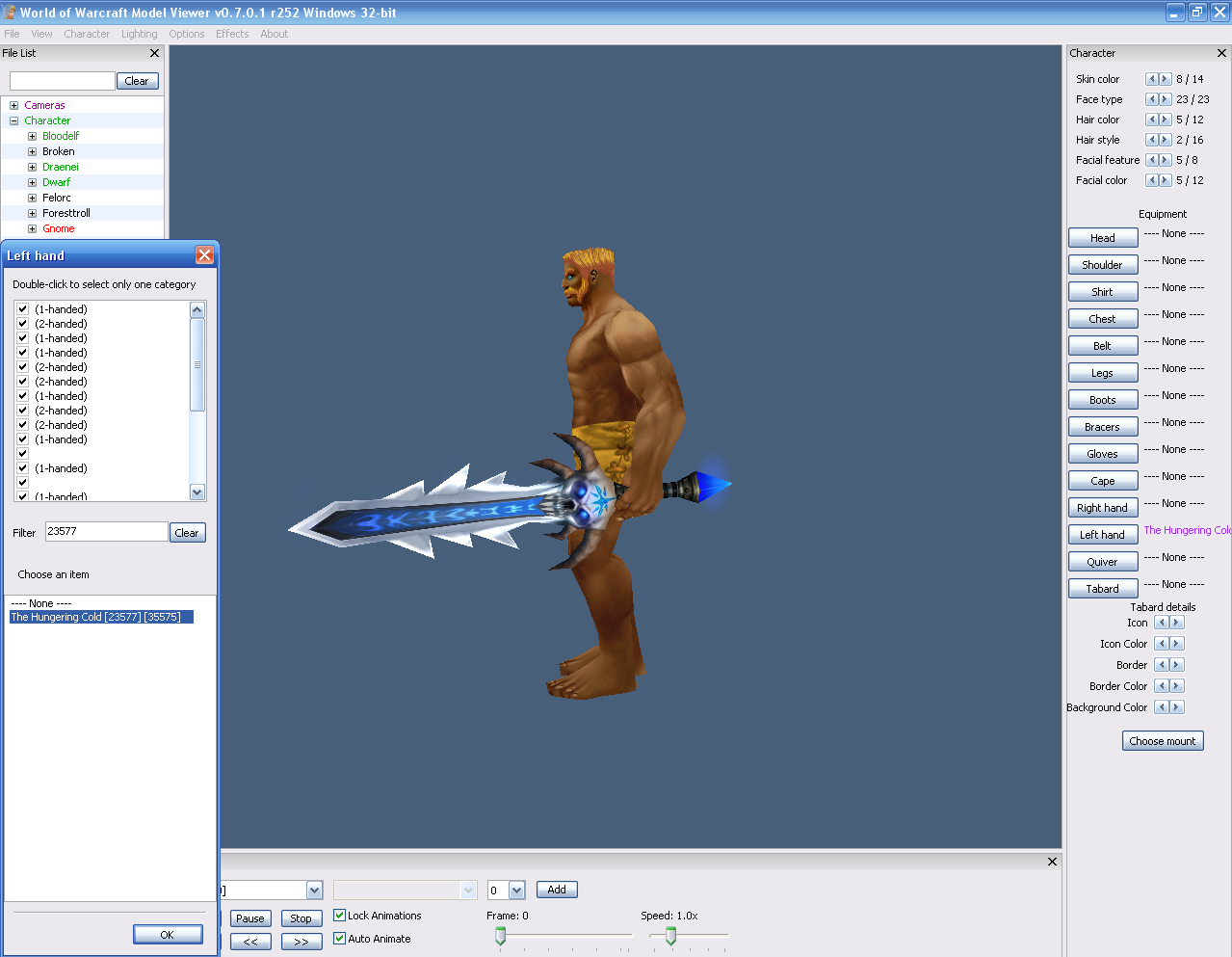Click previous arrow for Border Color
This screenshot has width=1232, height=957.
1161,686
